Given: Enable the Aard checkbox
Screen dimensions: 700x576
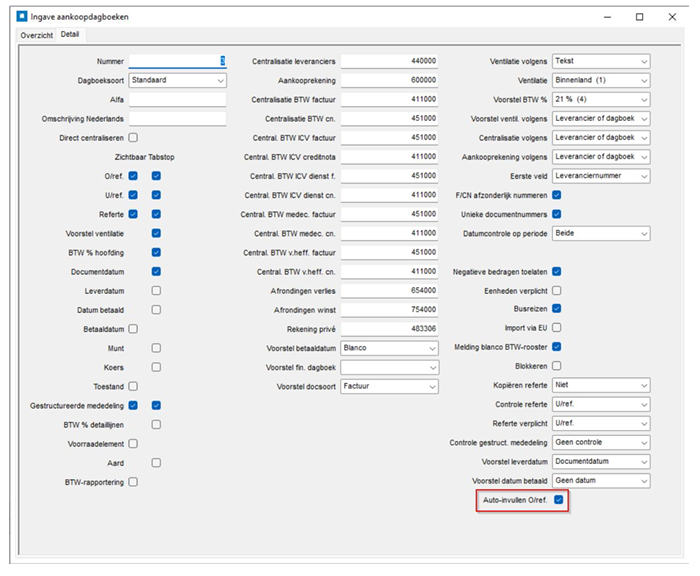Looking at the screenshot, I should point(156,463).
